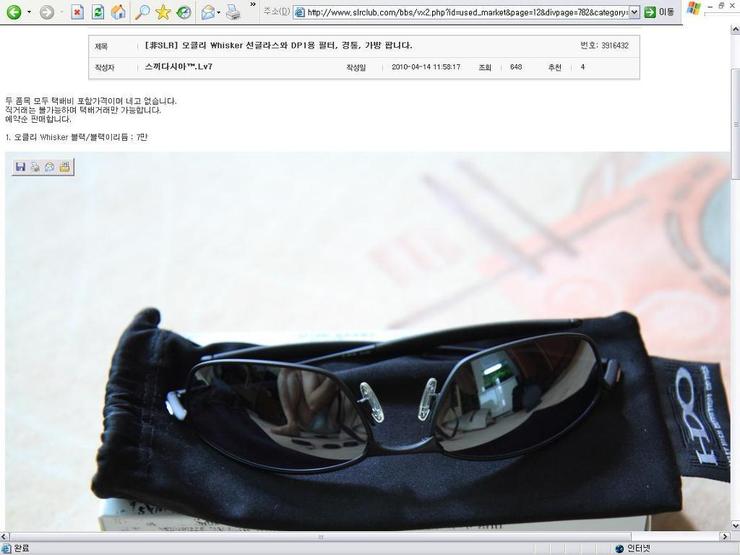740x555 pixels.
Task: Refresh the page with the green arrows icon
Action: (x=98, y=12)
